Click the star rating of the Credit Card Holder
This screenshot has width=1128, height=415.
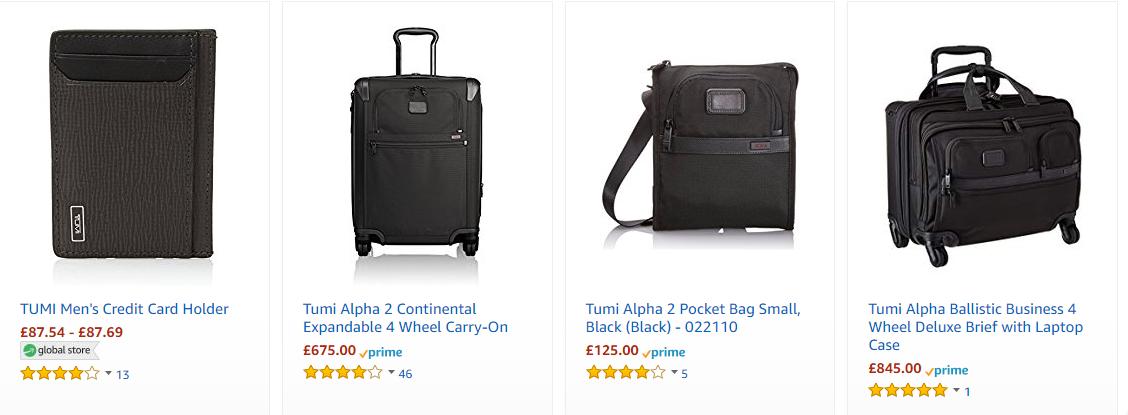coord(60,373)
